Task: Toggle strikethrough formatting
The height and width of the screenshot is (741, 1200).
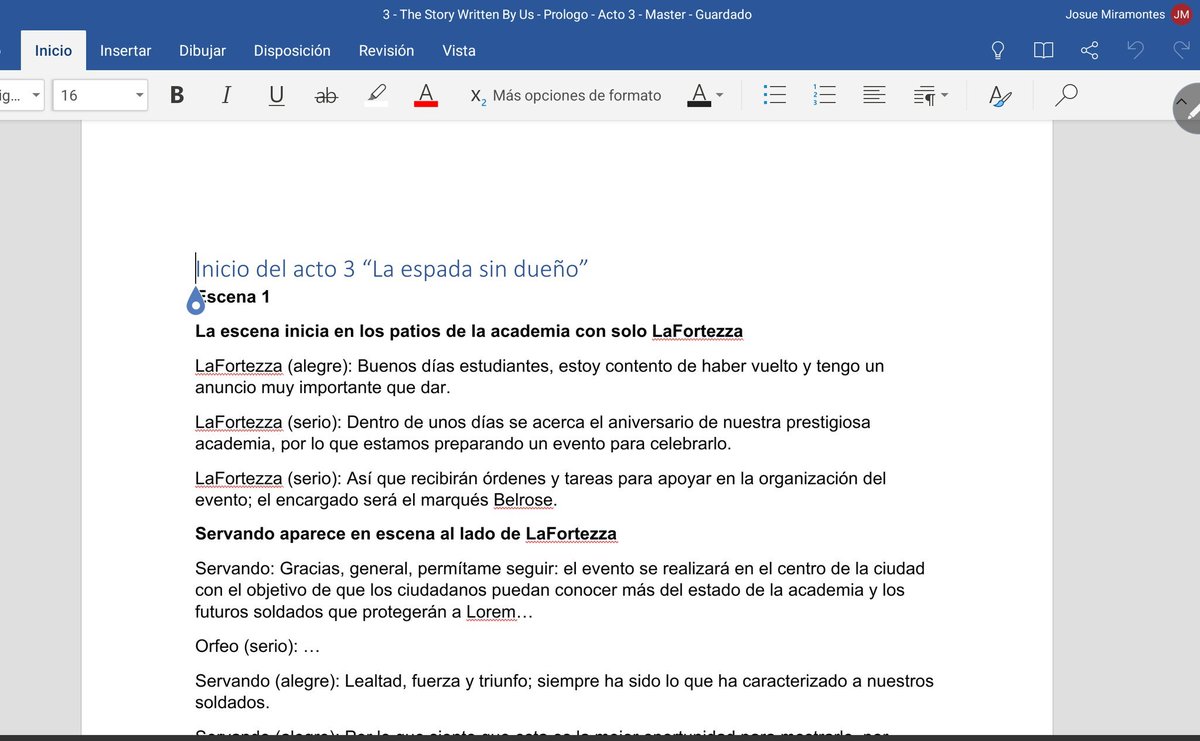Action: coord(326,95)
